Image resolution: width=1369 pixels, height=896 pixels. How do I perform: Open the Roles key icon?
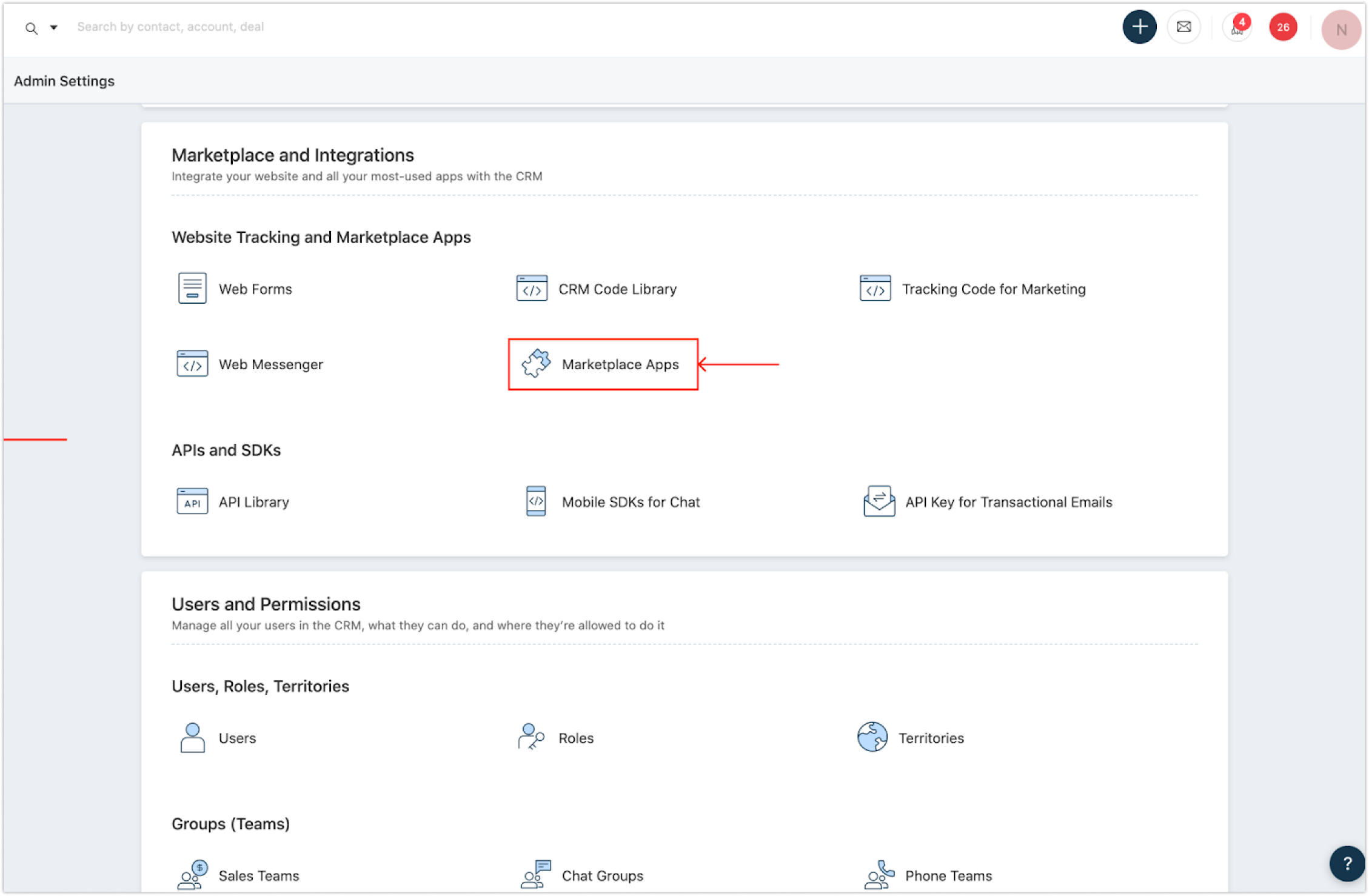(x=532, y=737)
